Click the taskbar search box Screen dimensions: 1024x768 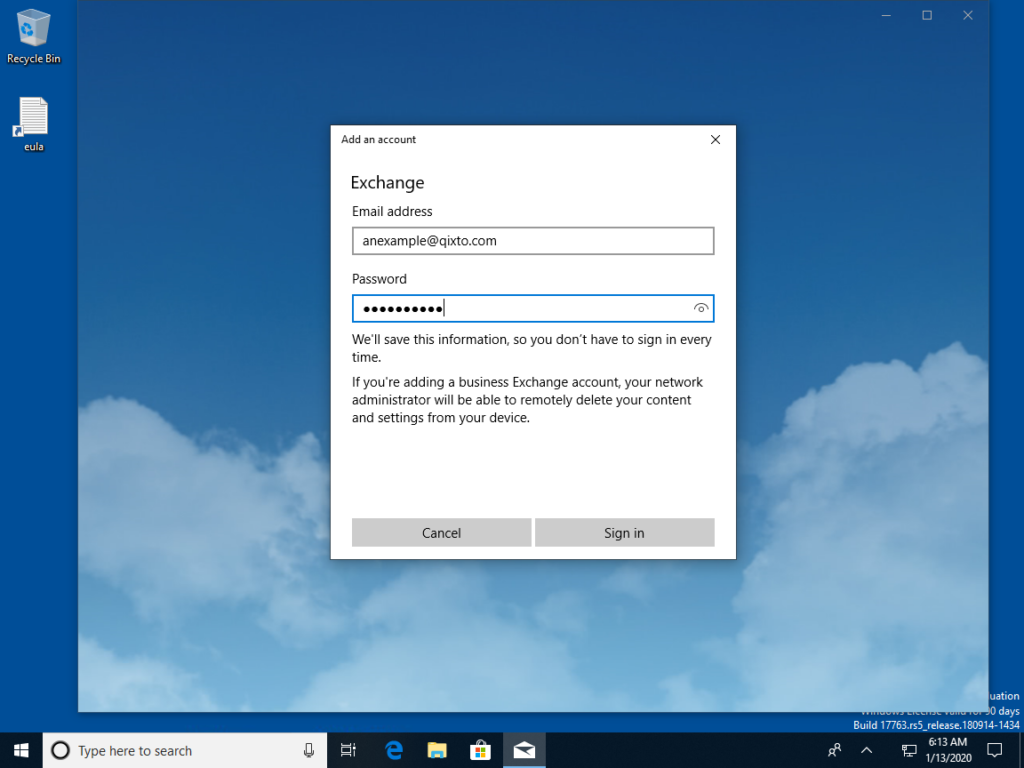(185, 750)
